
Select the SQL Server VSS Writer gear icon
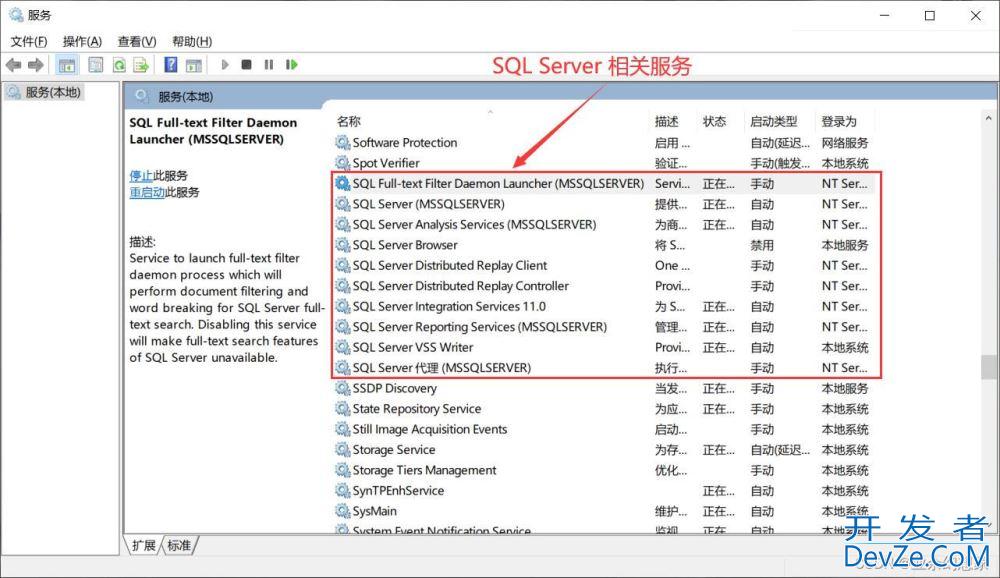tap(342, 347)
